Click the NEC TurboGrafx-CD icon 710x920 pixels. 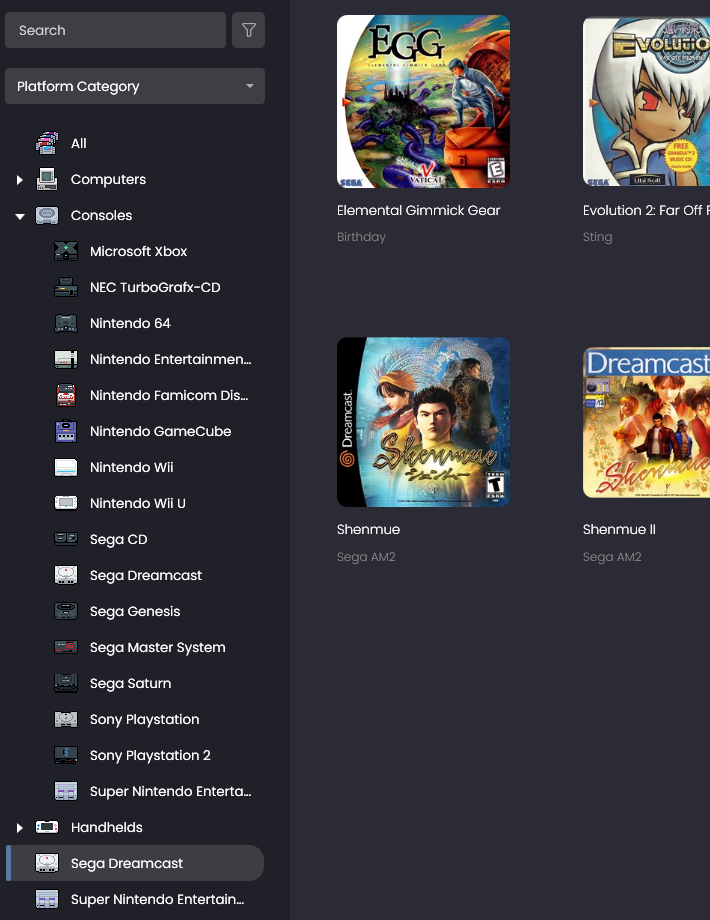tap(66, 288)
